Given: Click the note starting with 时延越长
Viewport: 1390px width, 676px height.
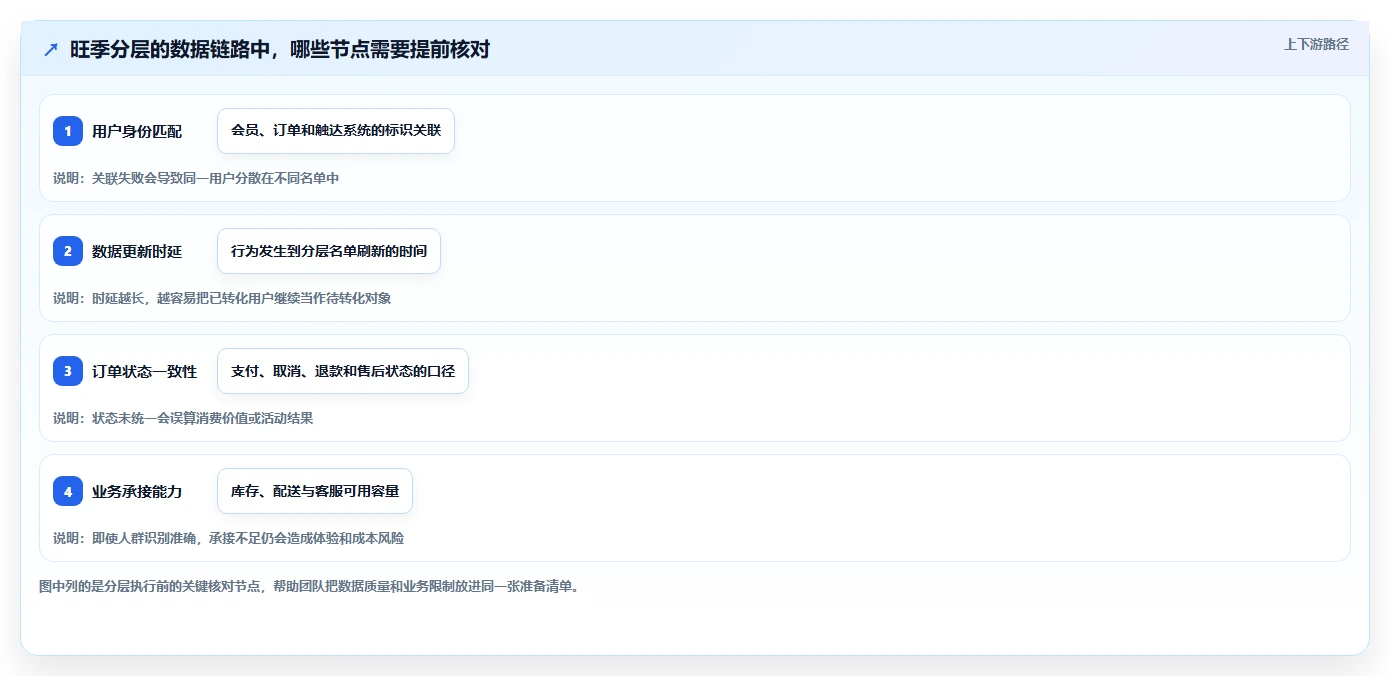Looking at the screenshot, I should pos(222,298).
